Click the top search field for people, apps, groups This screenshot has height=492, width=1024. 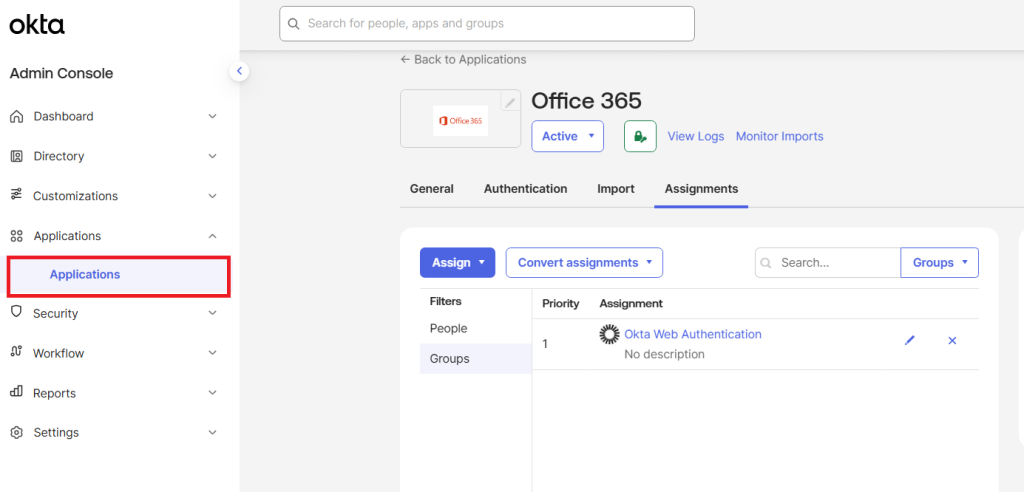point(486,24)
